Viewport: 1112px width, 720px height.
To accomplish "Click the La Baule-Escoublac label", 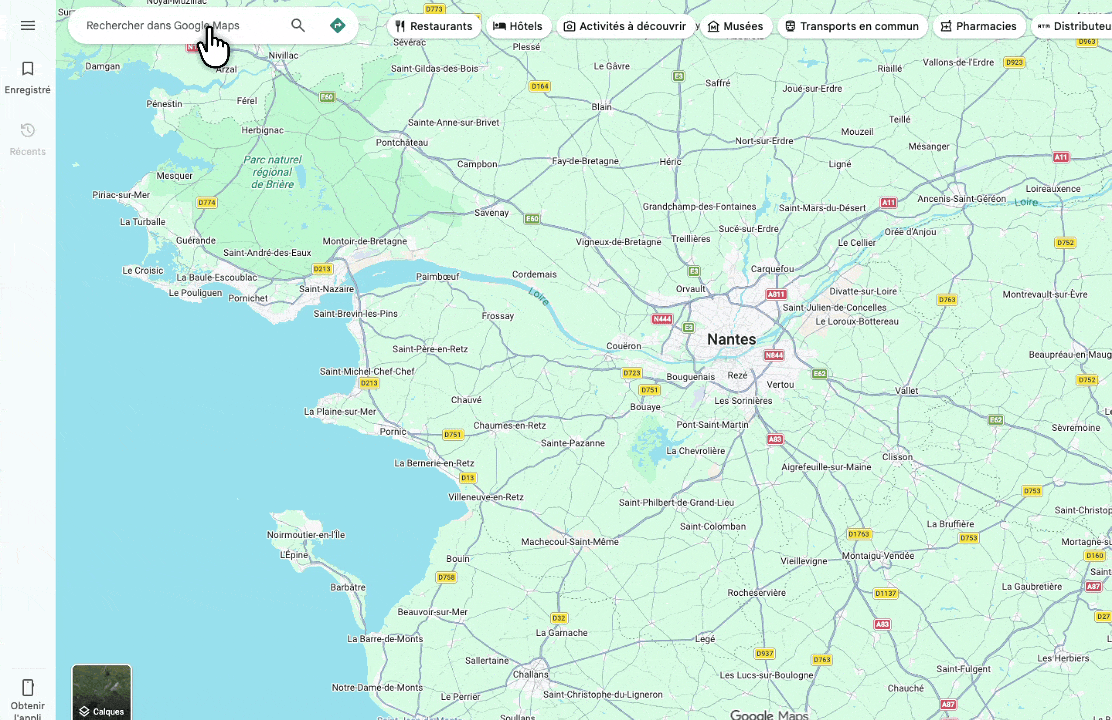I will (x=217, y=277).
